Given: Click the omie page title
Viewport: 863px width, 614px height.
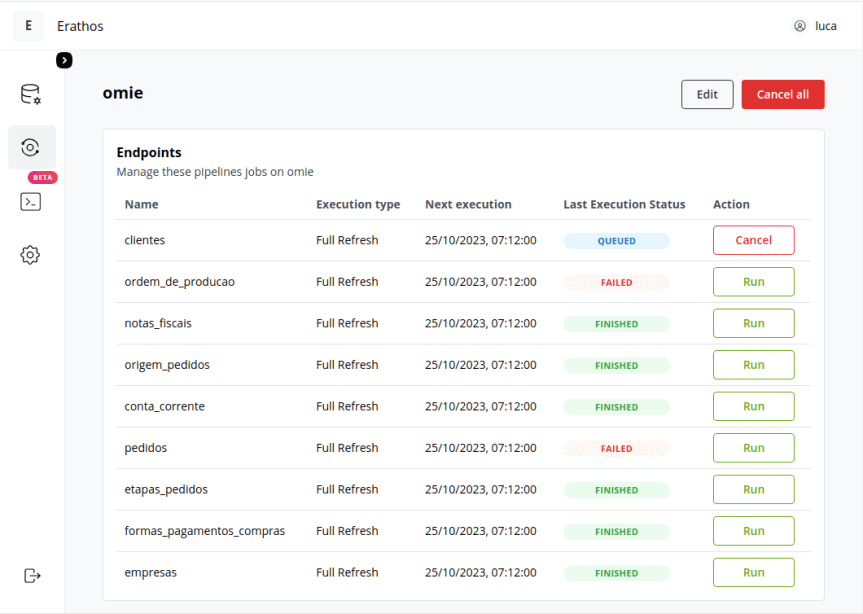Looking at the screenshot, I should (123, 93).
